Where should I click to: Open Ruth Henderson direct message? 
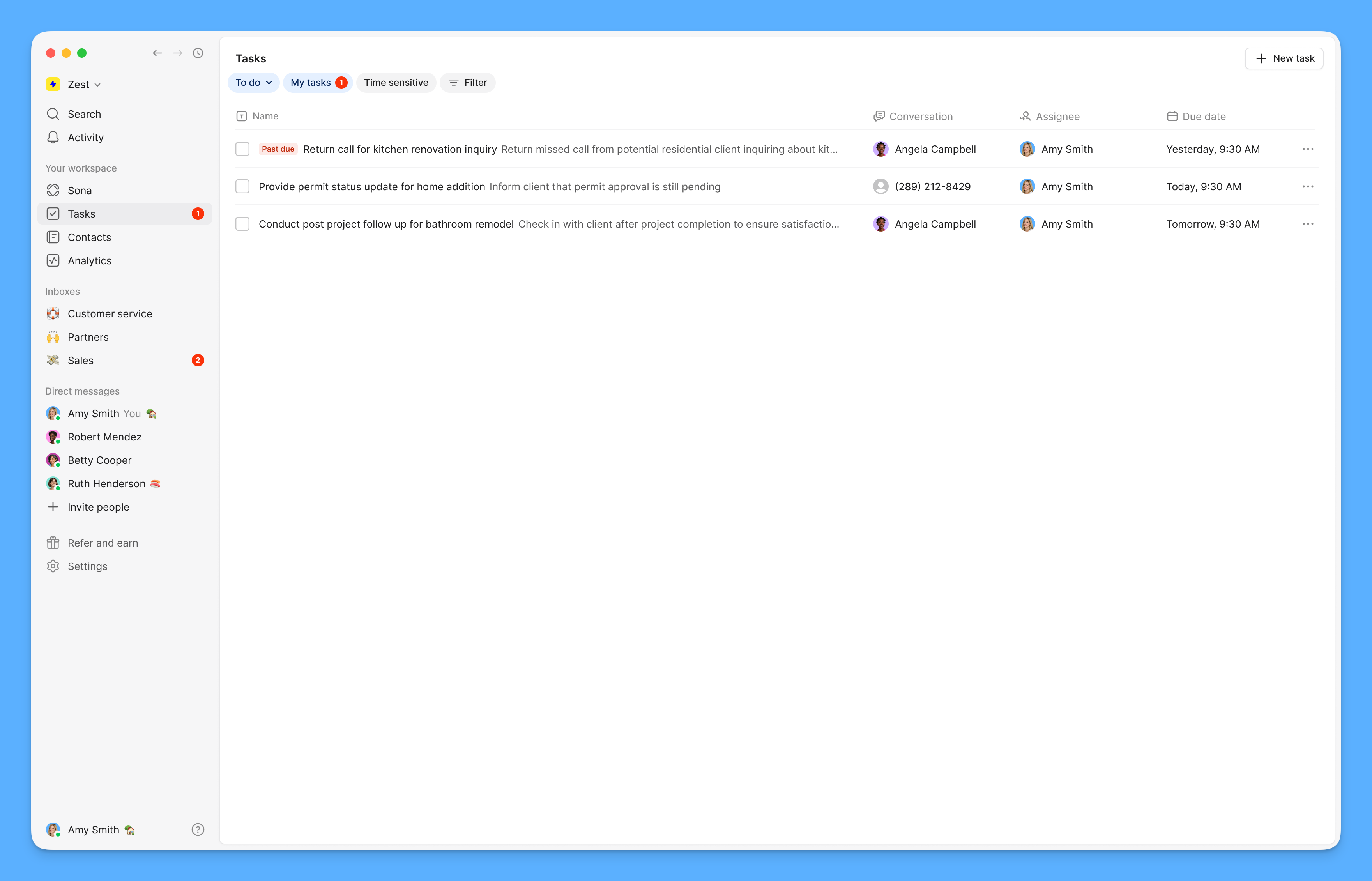pyautogui.click(x=125, y=484)
